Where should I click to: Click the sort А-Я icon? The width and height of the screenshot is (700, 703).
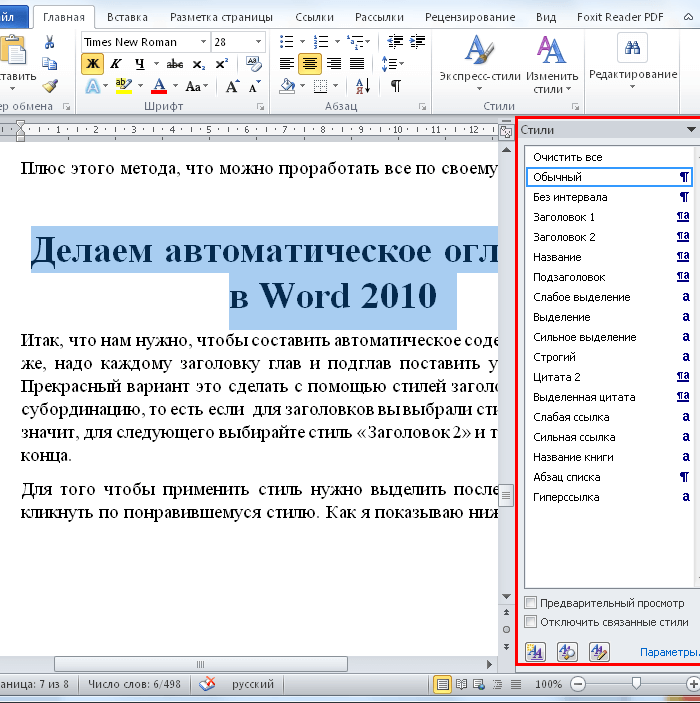363,86
